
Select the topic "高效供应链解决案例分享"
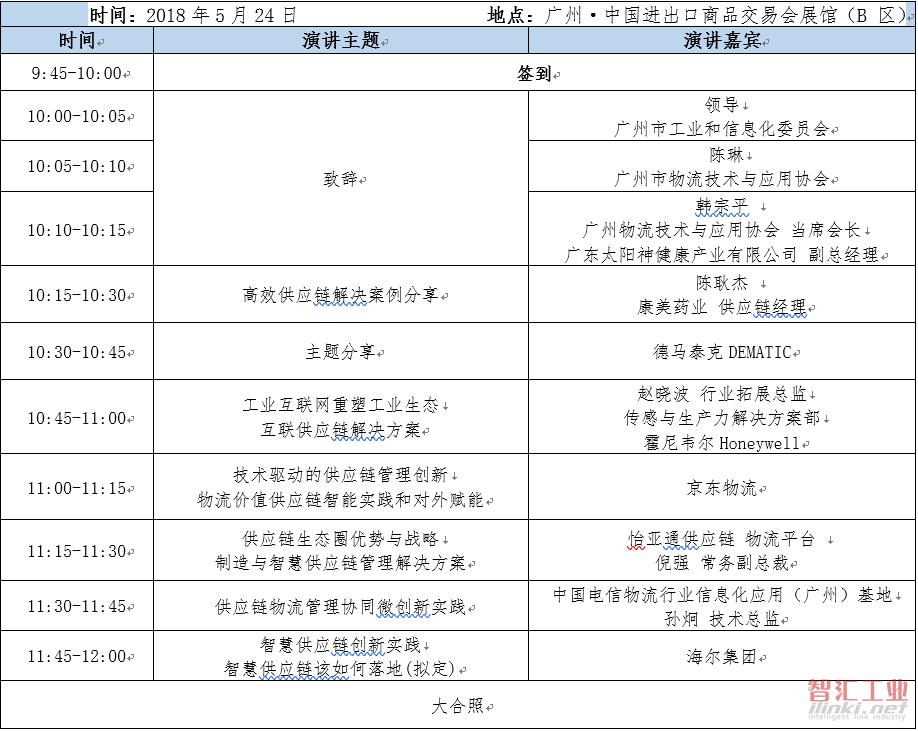[340, 295]
